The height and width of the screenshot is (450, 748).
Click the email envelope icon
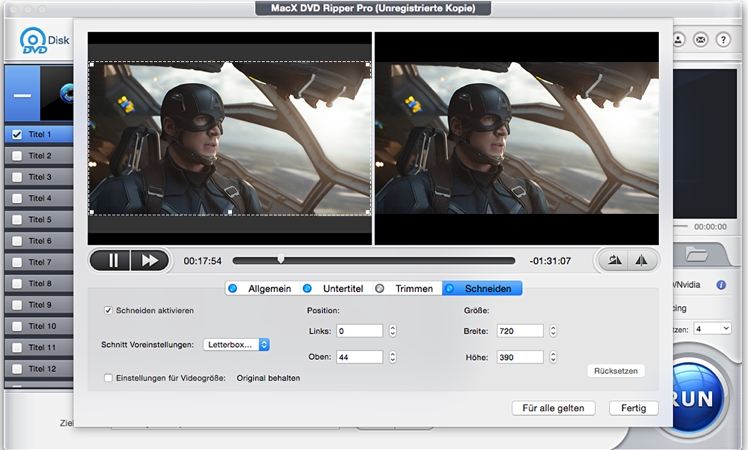(x=700, y=40)
